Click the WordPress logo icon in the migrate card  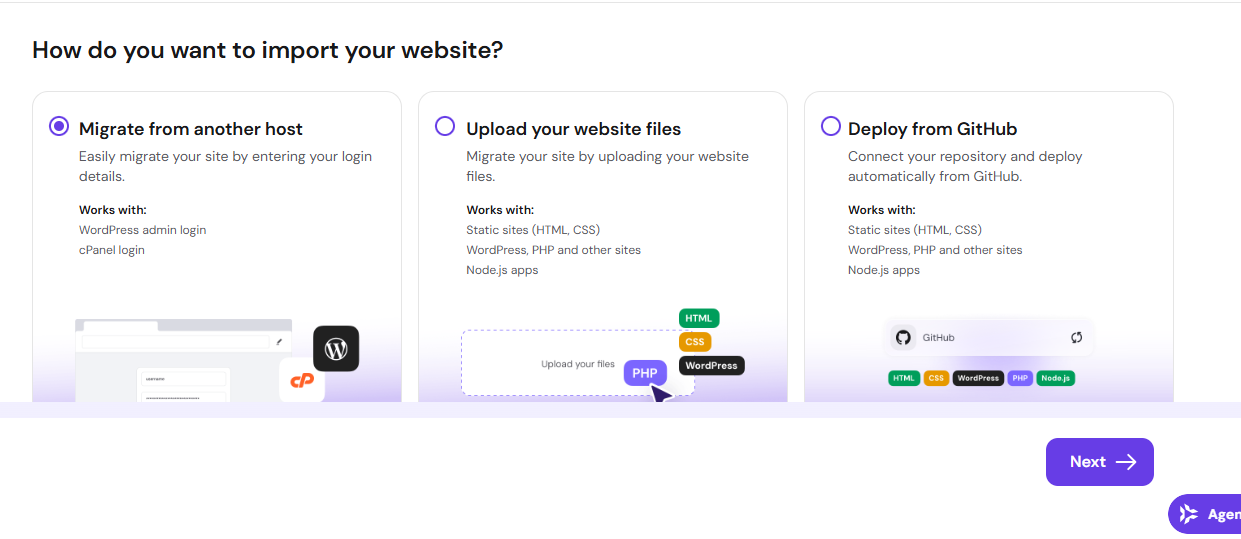(x=336, y=349)
